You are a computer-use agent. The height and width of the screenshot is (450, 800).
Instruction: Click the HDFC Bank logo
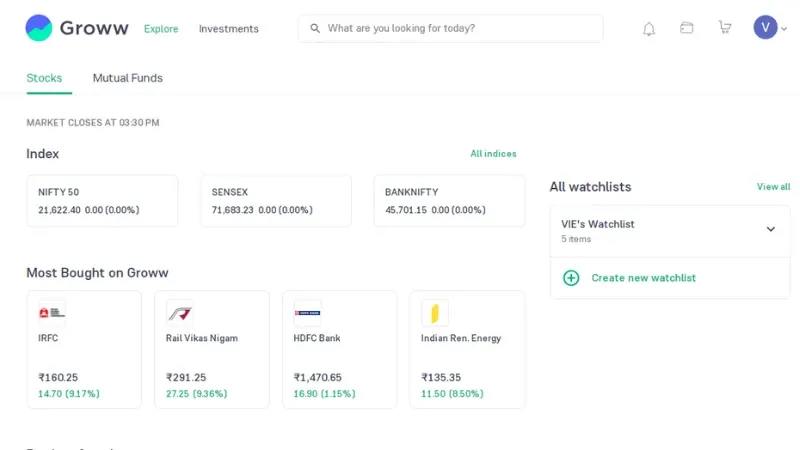(x=307, y=313)
